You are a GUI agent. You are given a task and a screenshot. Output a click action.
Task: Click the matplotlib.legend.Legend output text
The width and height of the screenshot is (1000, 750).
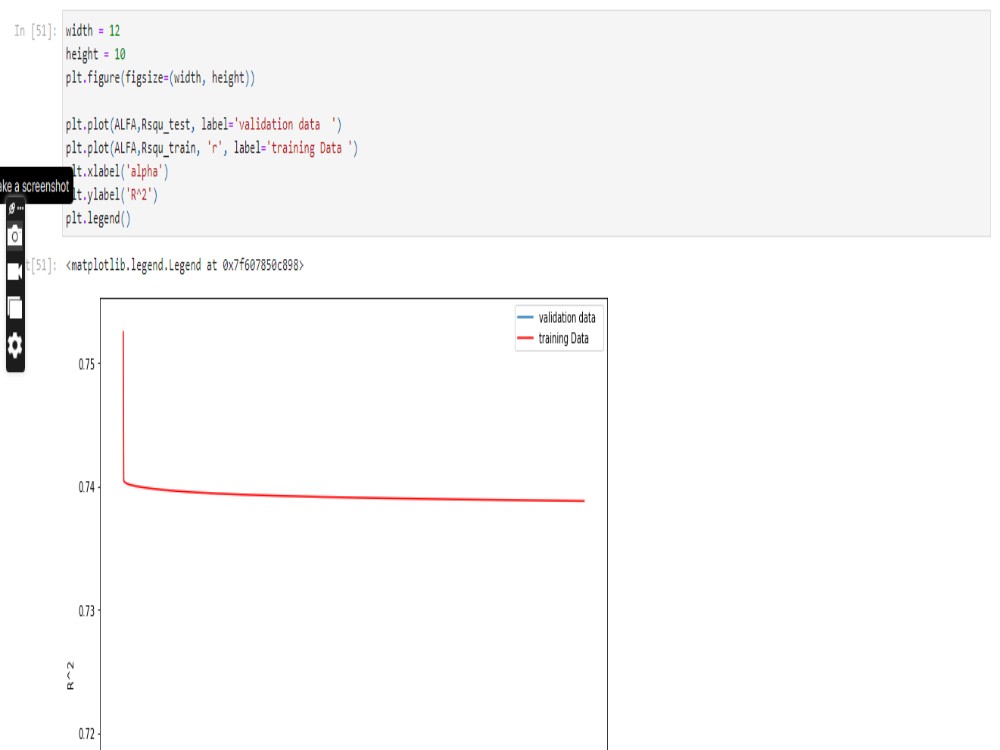tap(184, 265)
